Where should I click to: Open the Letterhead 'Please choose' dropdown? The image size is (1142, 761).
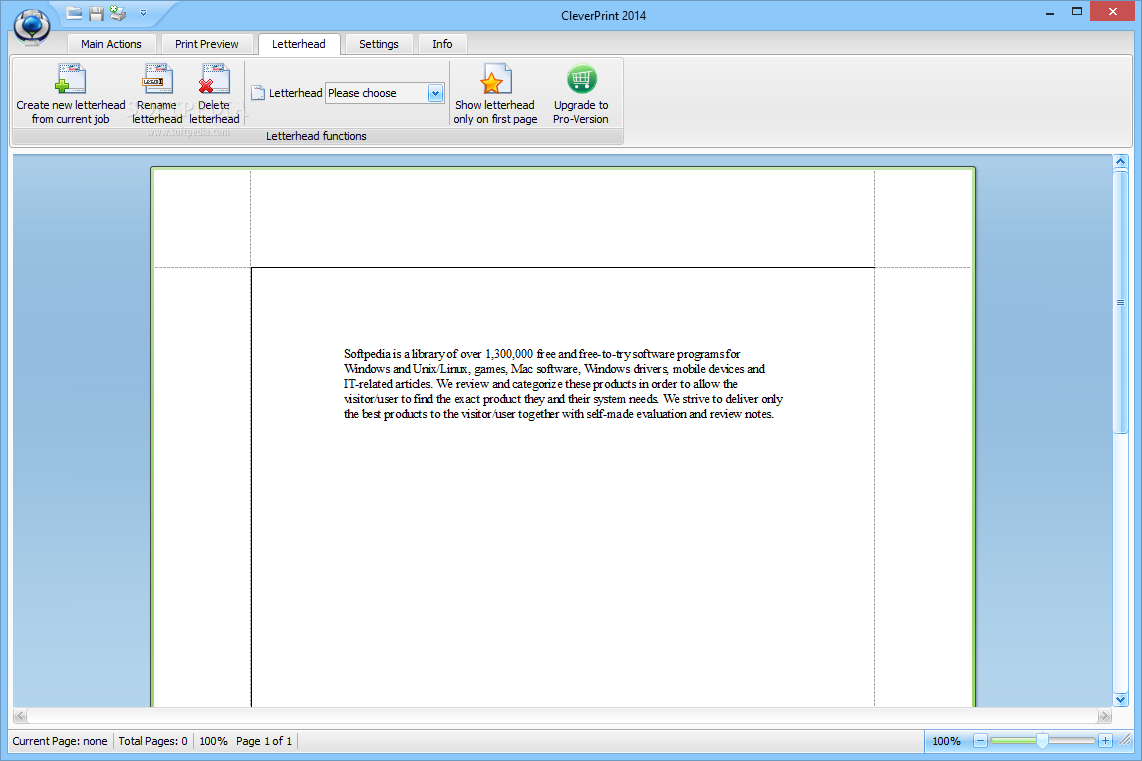[436, 93]
